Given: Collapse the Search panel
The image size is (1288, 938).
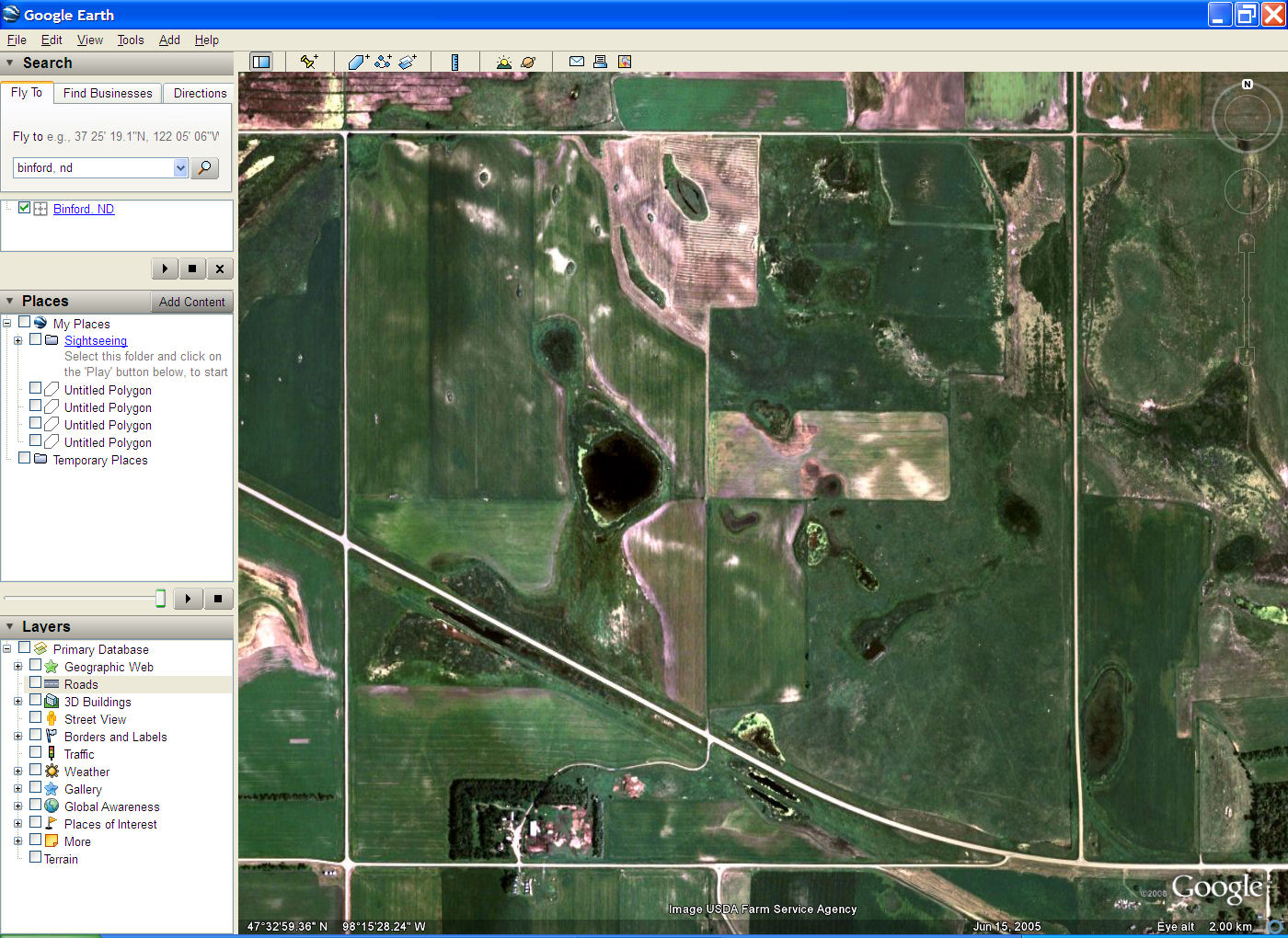Looking at the screenshot, I should tap(10, 63).
